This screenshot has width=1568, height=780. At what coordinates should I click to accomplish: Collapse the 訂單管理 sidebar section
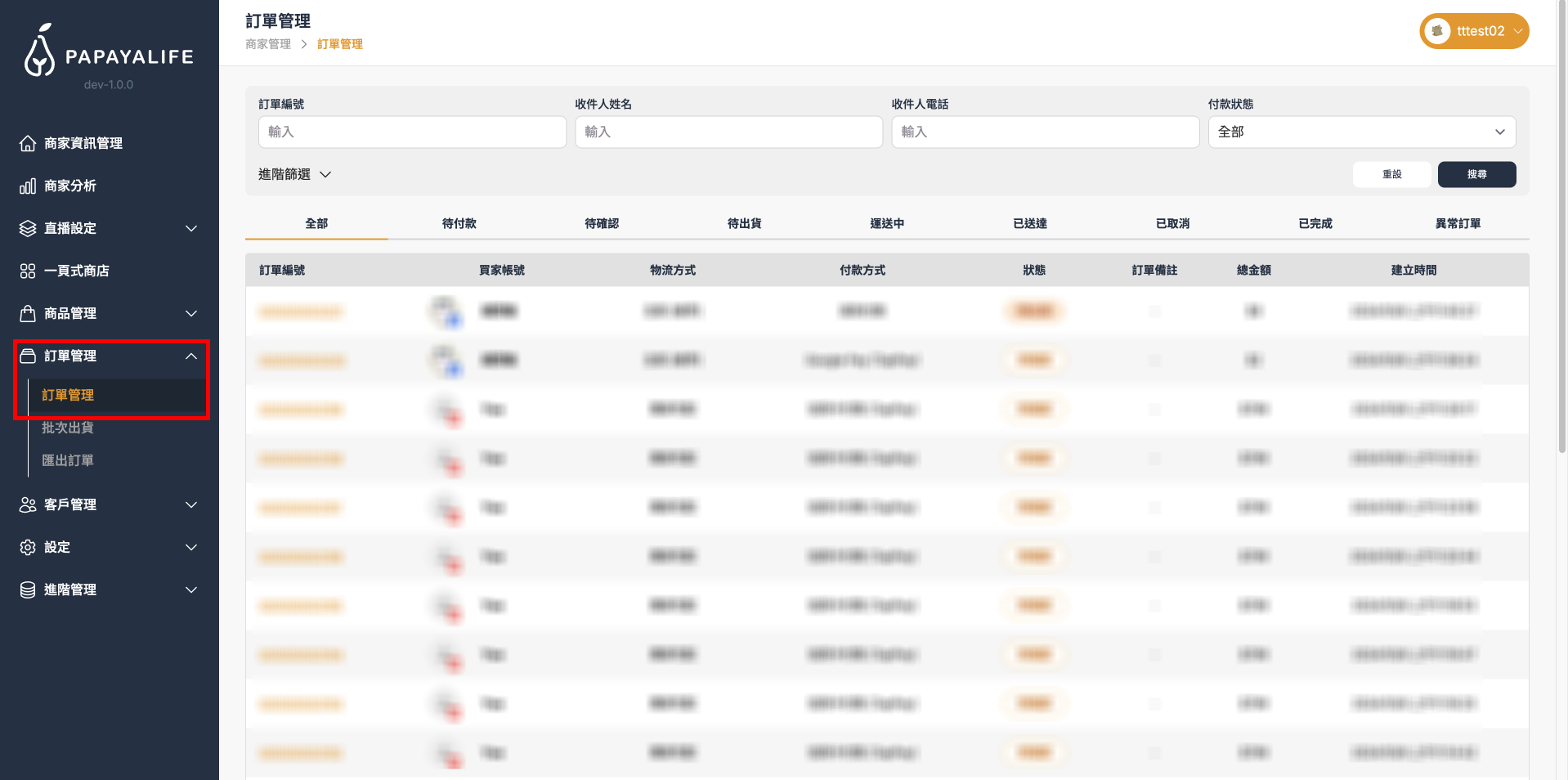click(x=191, y=356)
